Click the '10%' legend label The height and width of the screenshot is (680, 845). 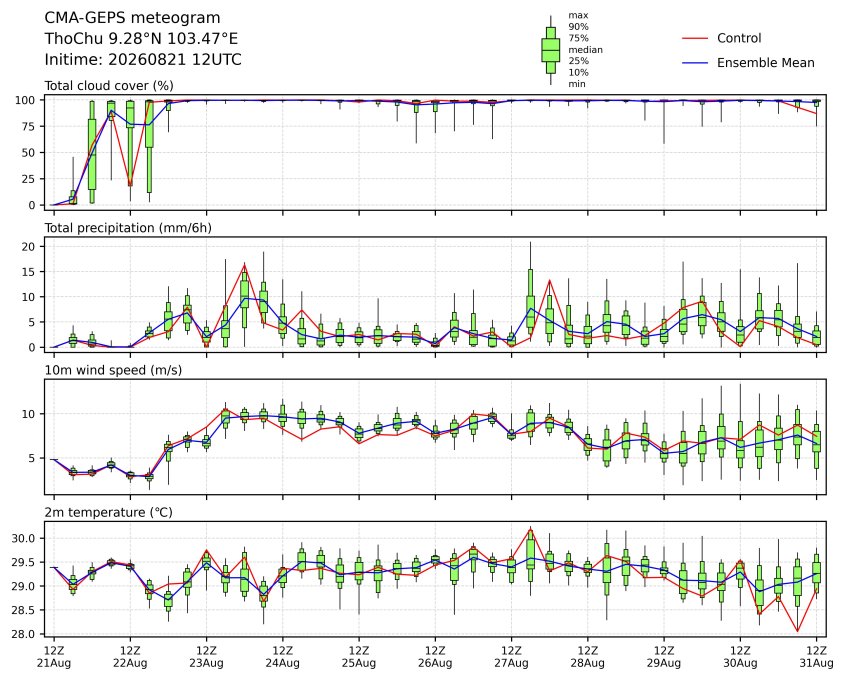[578, 72]
